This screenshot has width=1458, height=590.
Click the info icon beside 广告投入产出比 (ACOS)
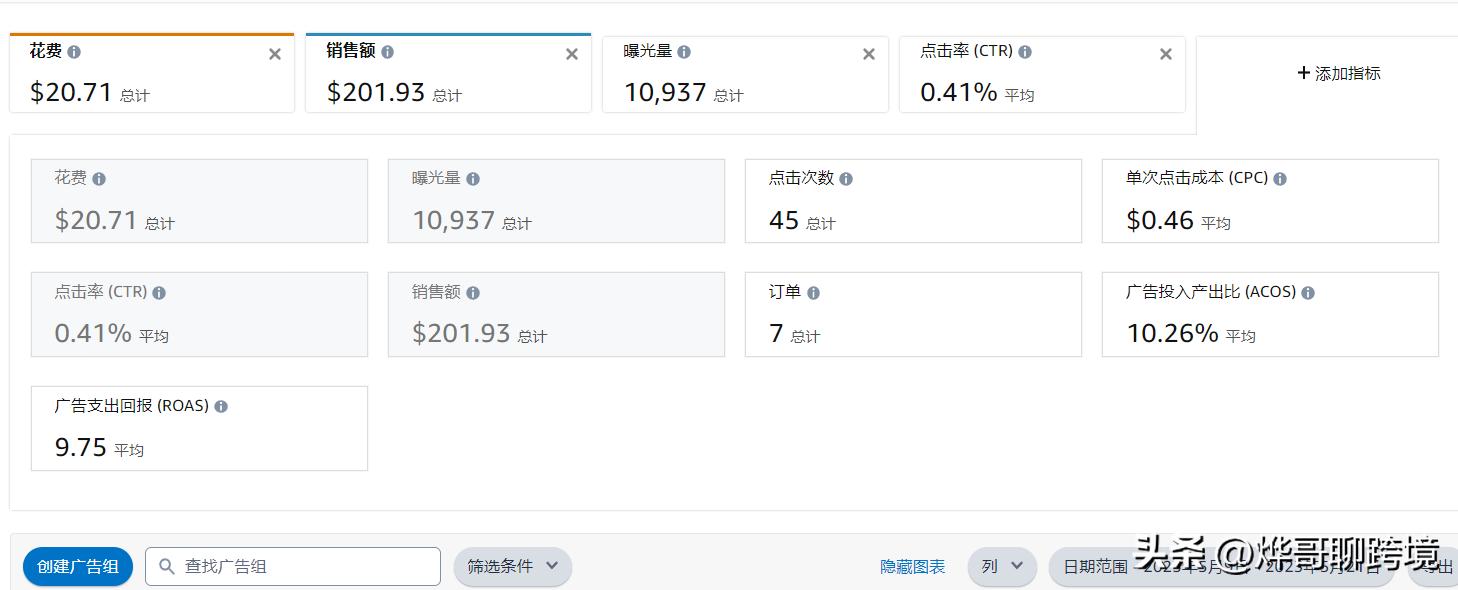click(x=1307, y=292)
